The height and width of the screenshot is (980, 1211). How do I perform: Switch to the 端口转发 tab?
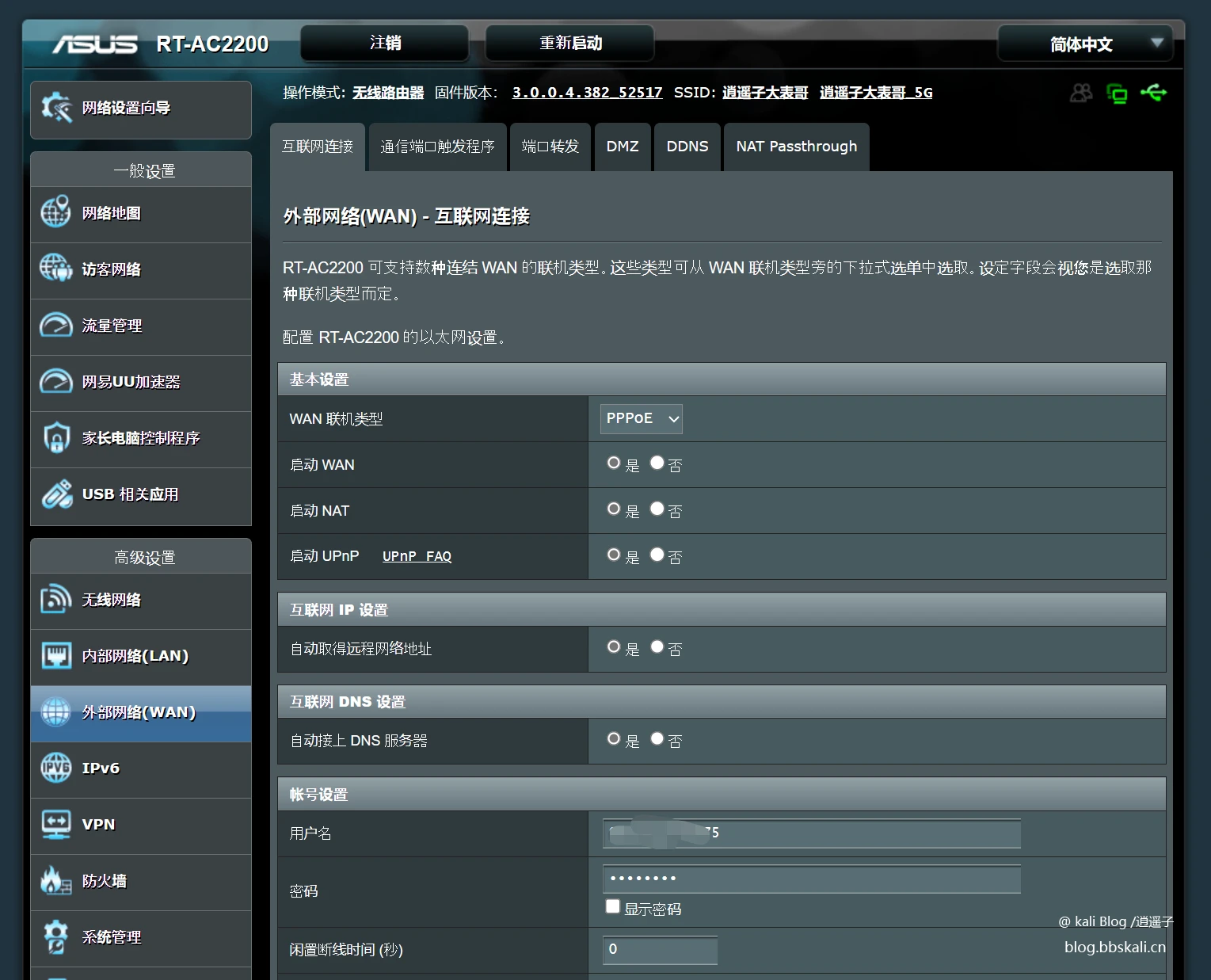(x=550, y=147)
